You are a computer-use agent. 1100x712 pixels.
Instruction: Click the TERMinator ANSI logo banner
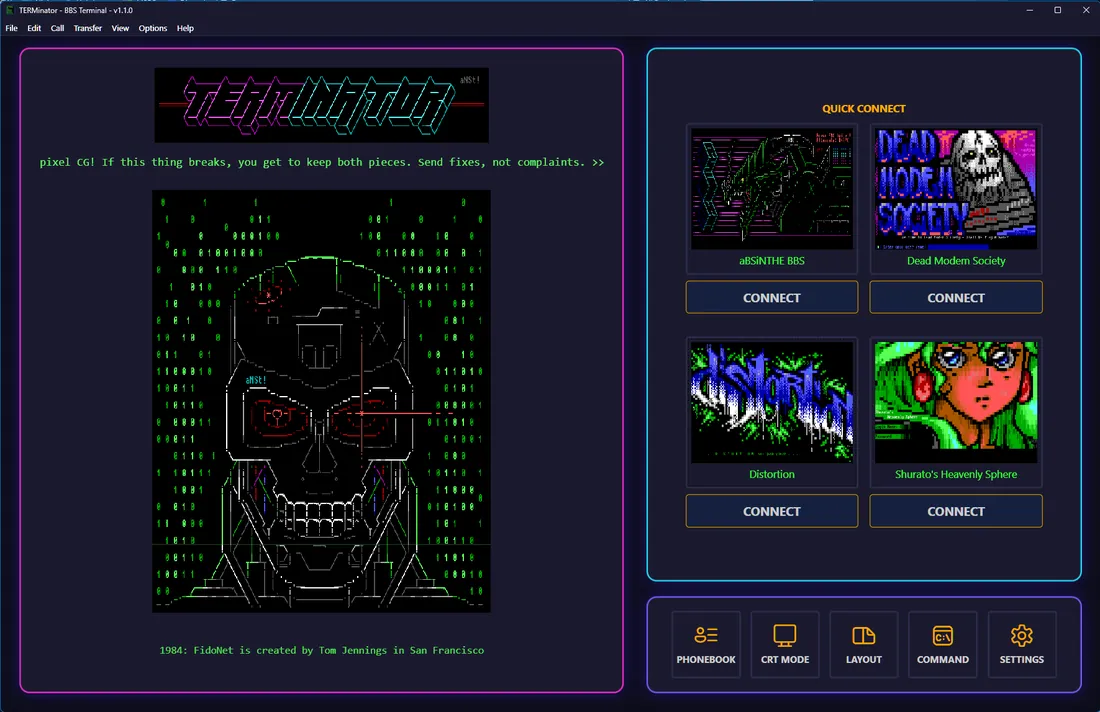coord(321,105)
